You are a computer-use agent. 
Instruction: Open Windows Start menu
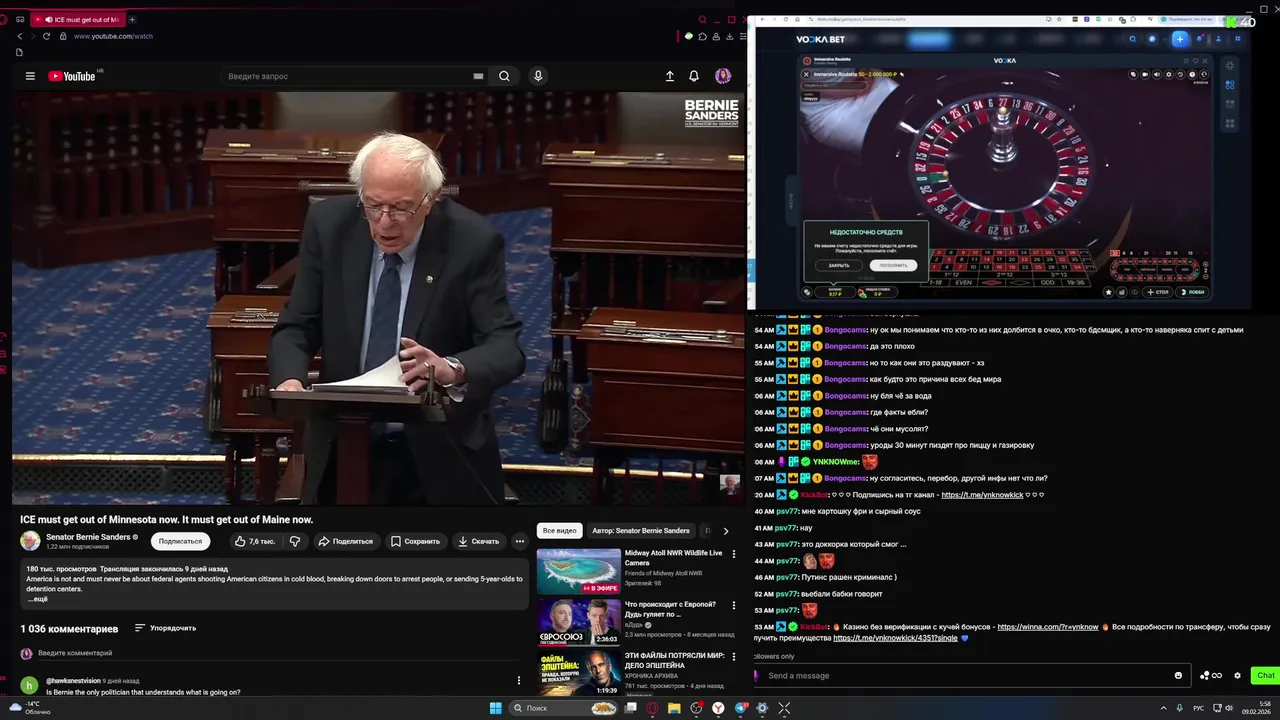495,708
